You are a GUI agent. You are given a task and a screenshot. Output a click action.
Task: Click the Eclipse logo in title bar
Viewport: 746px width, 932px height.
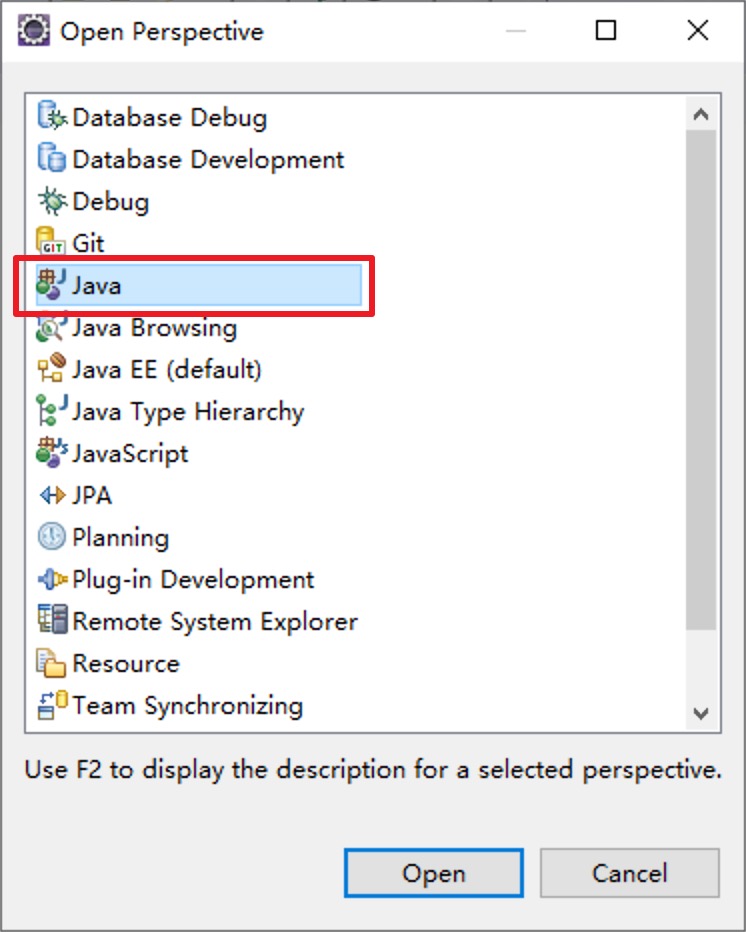[x=33, y=30]
